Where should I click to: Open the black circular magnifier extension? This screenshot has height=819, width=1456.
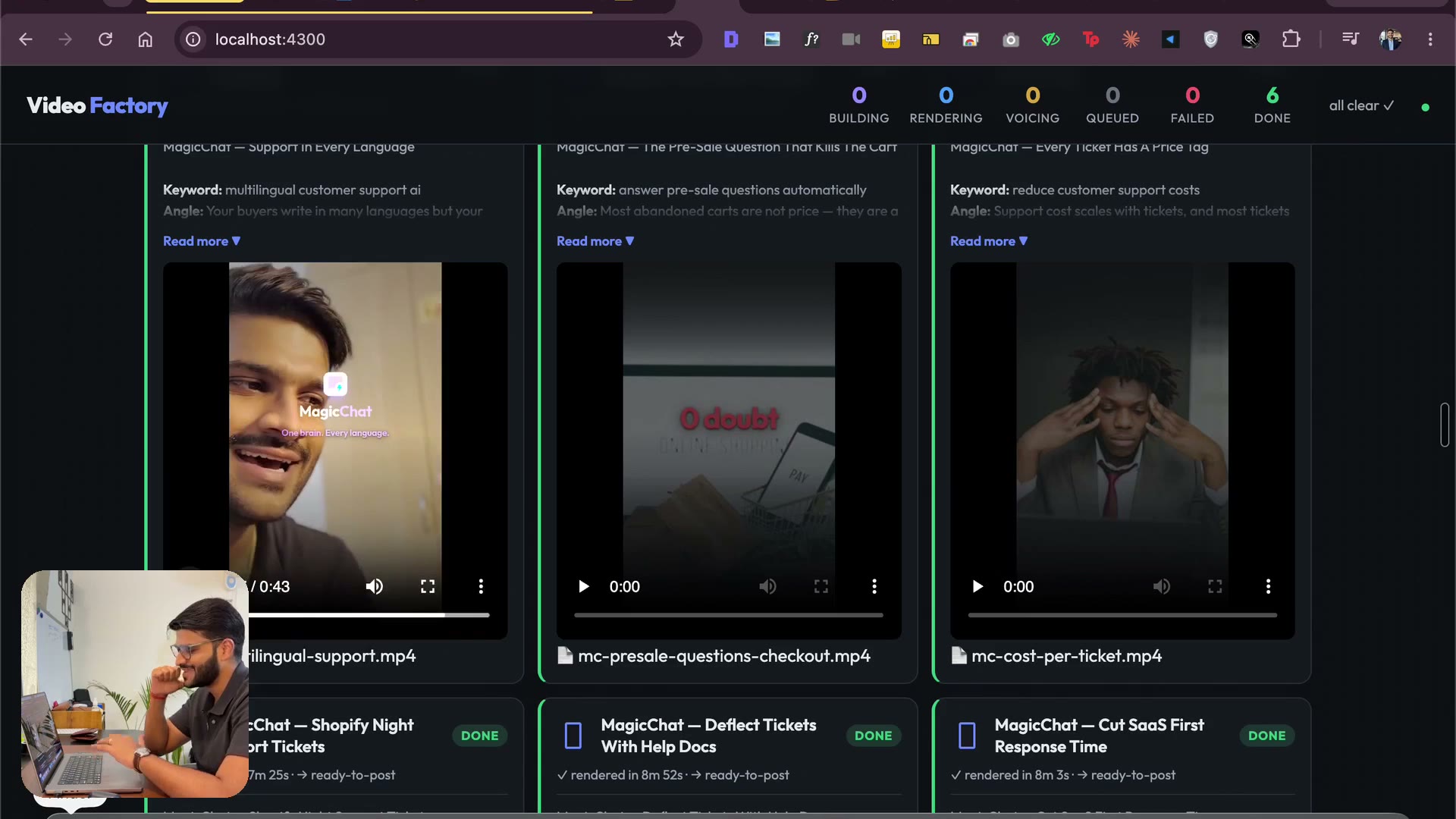(1250, 39)
